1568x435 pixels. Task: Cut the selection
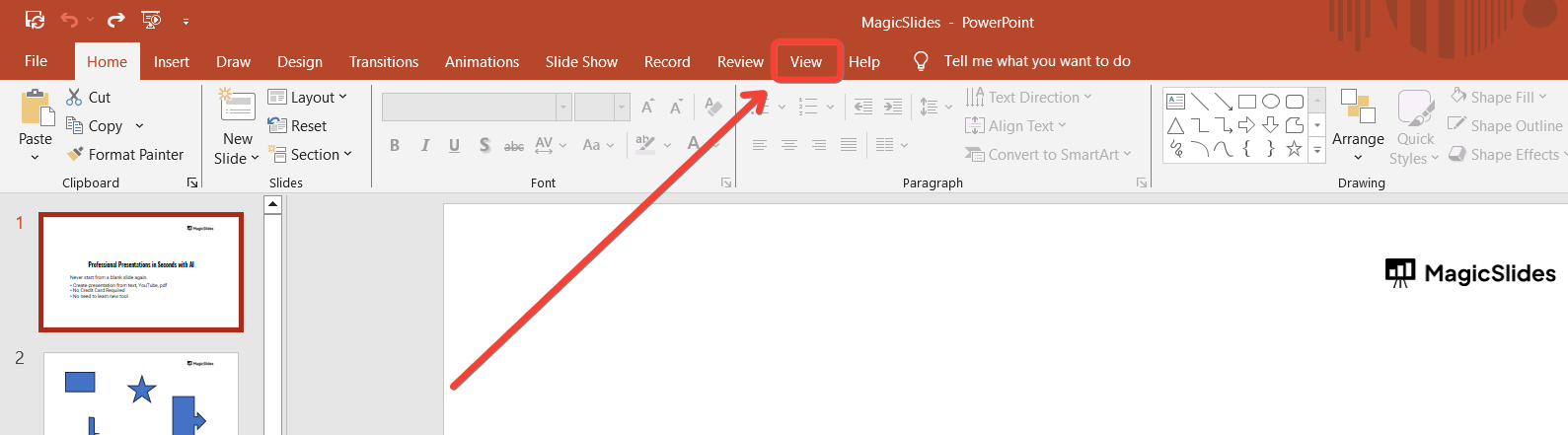(x=88, y=97)
